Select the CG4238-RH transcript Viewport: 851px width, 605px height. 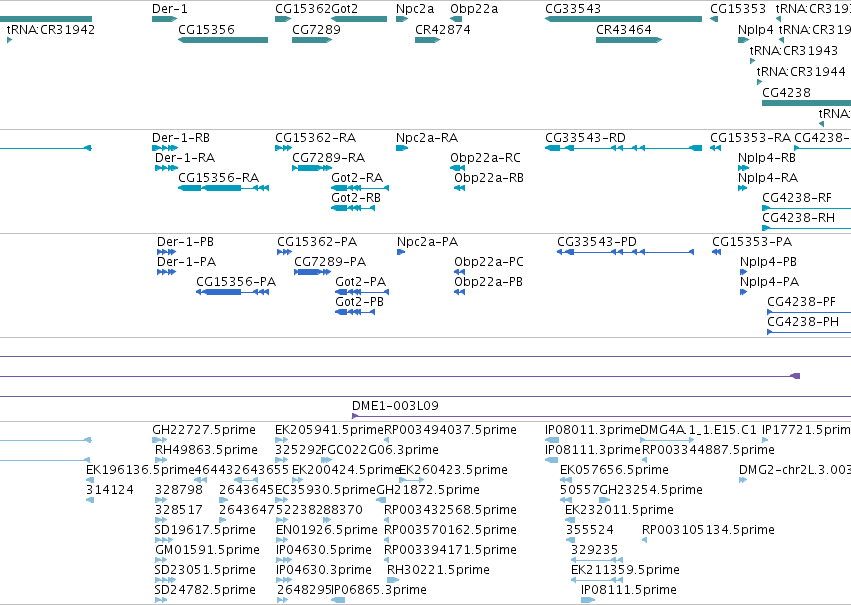[x=806, y=228]
